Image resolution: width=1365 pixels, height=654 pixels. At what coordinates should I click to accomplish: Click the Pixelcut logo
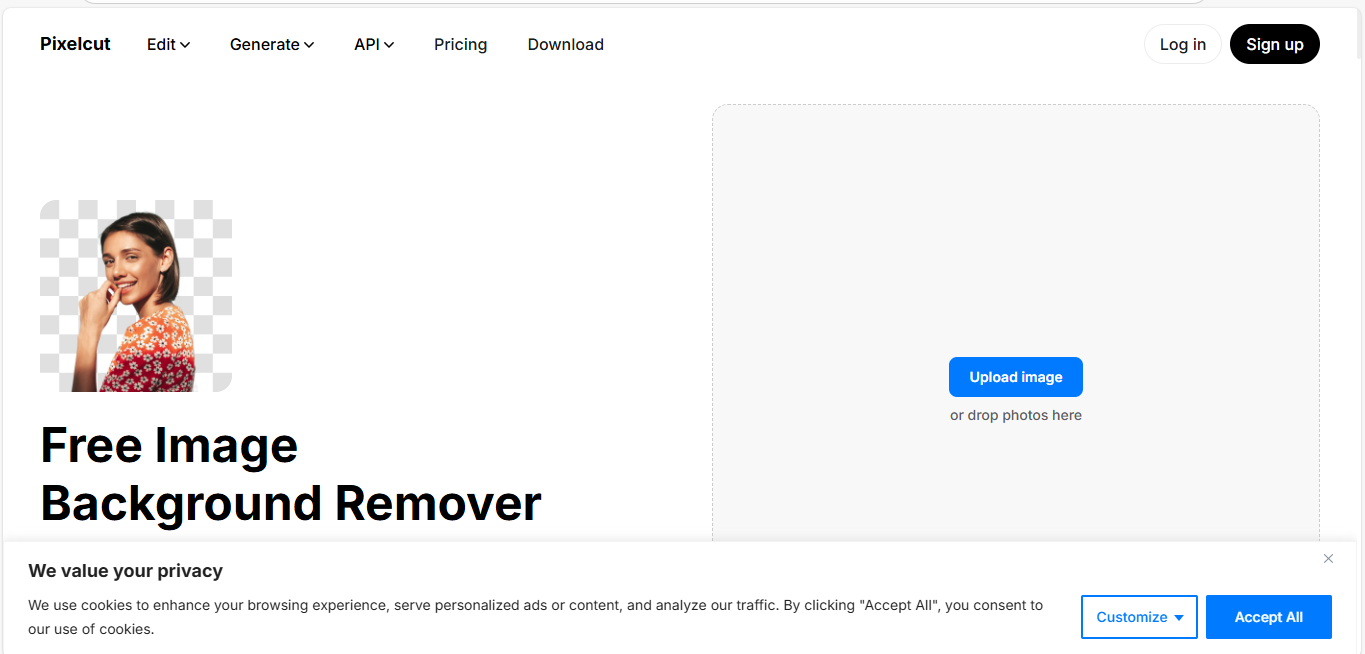click(x=75, y=44)
